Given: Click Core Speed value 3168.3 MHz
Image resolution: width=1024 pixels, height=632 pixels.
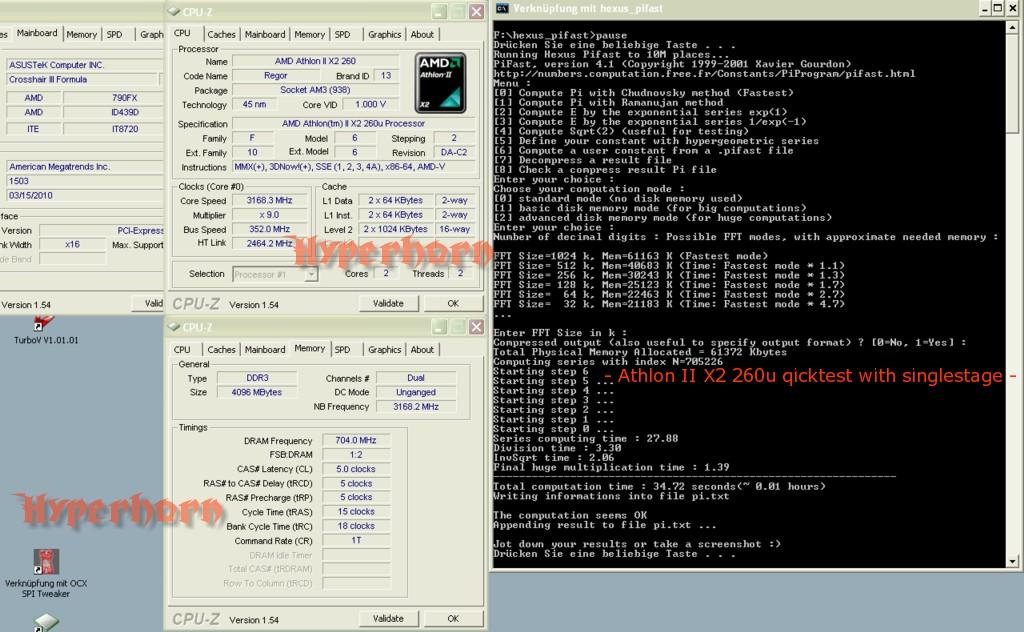Looking at the screenshot, I should (x=269, y=200).
